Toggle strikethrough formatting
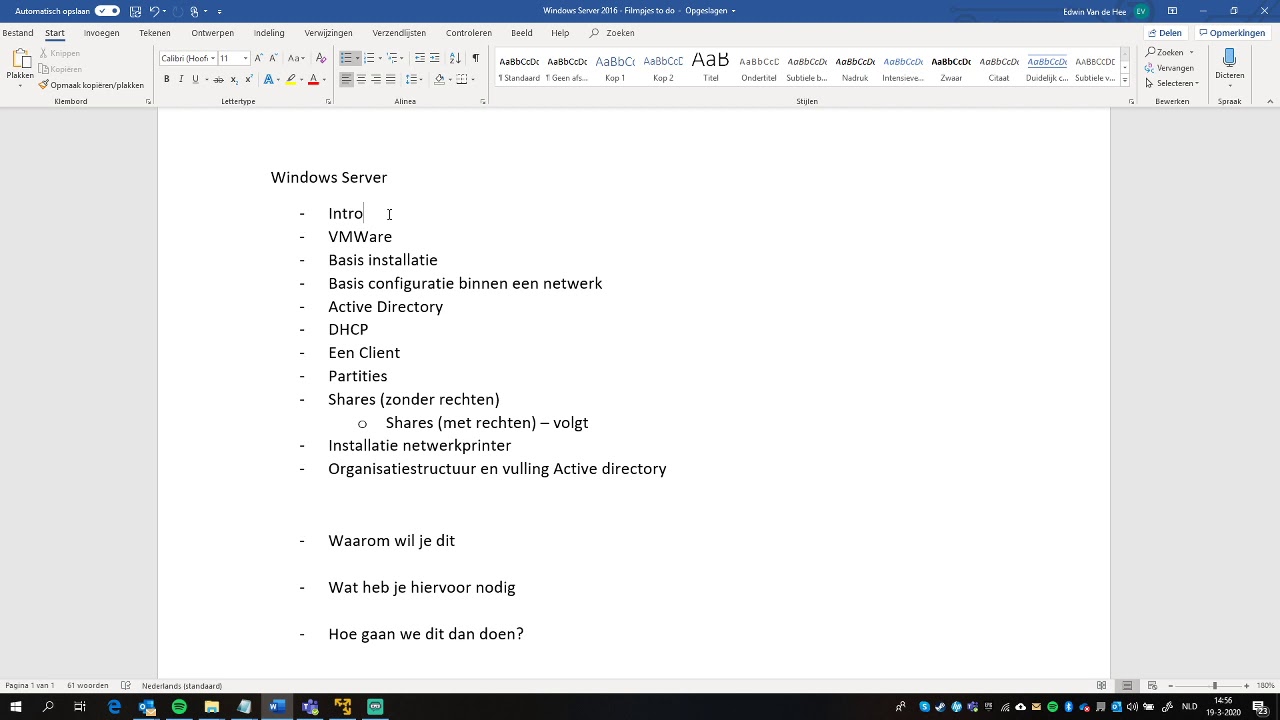Screen dimensions: 1280x720 click(x=218, y=79)
